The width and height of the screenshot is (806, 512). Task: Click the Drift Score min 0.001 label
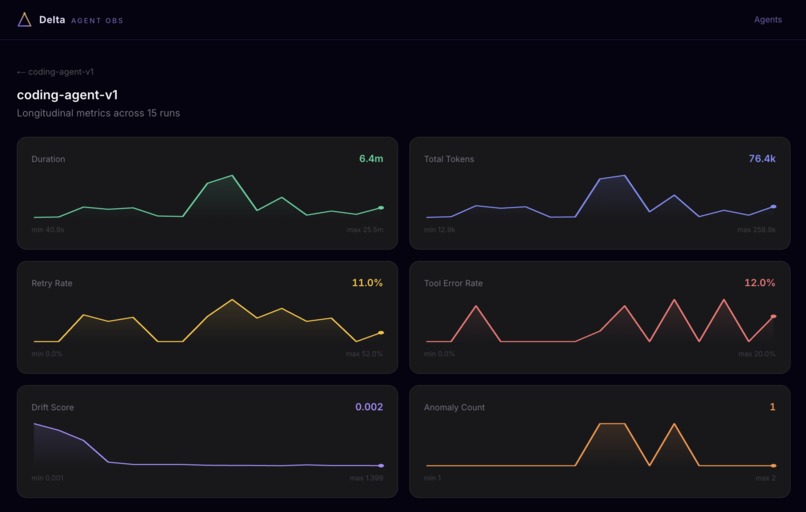coord(47,478)
